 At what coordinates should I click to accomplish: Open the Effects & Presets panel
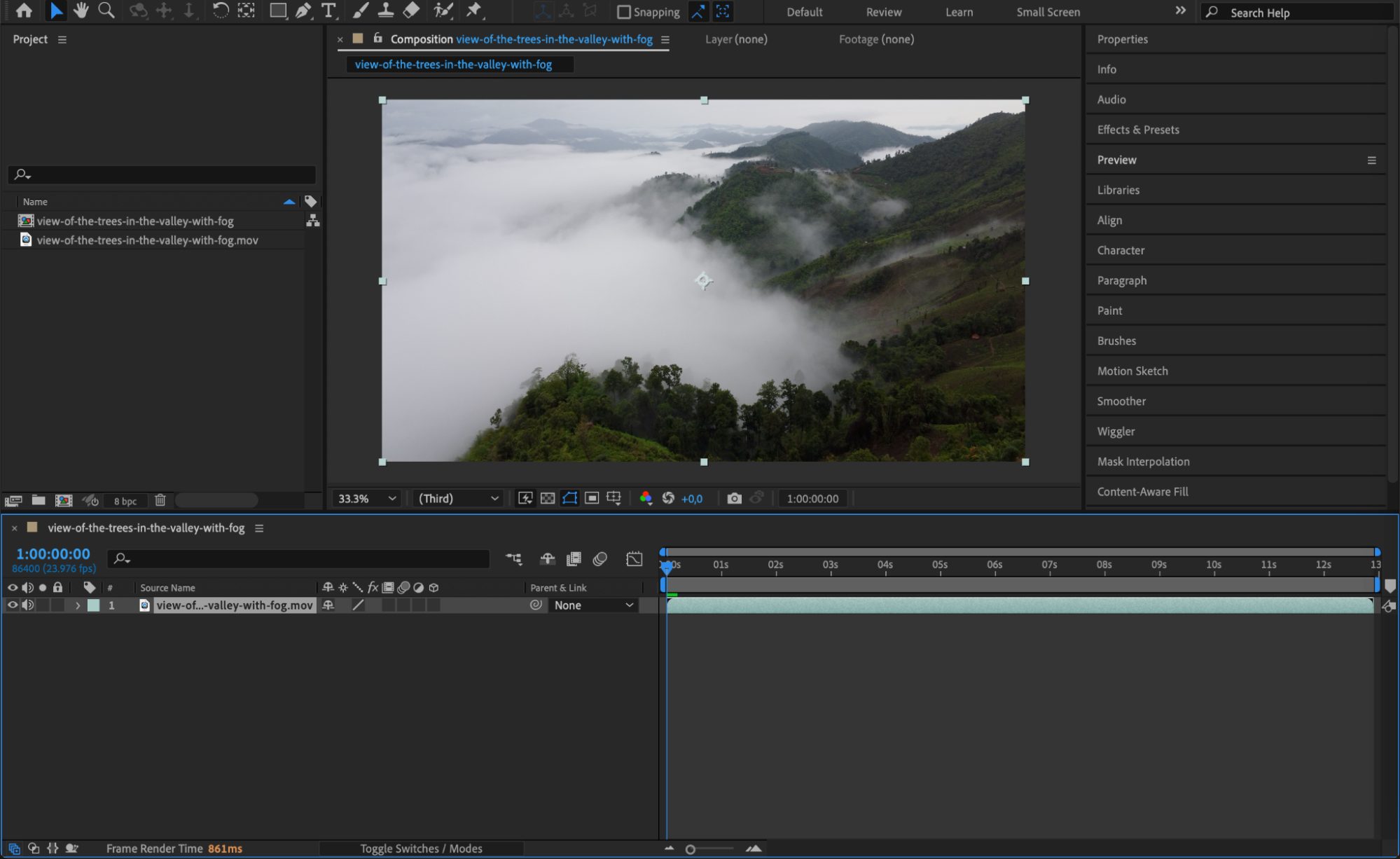pos(1137,130)
